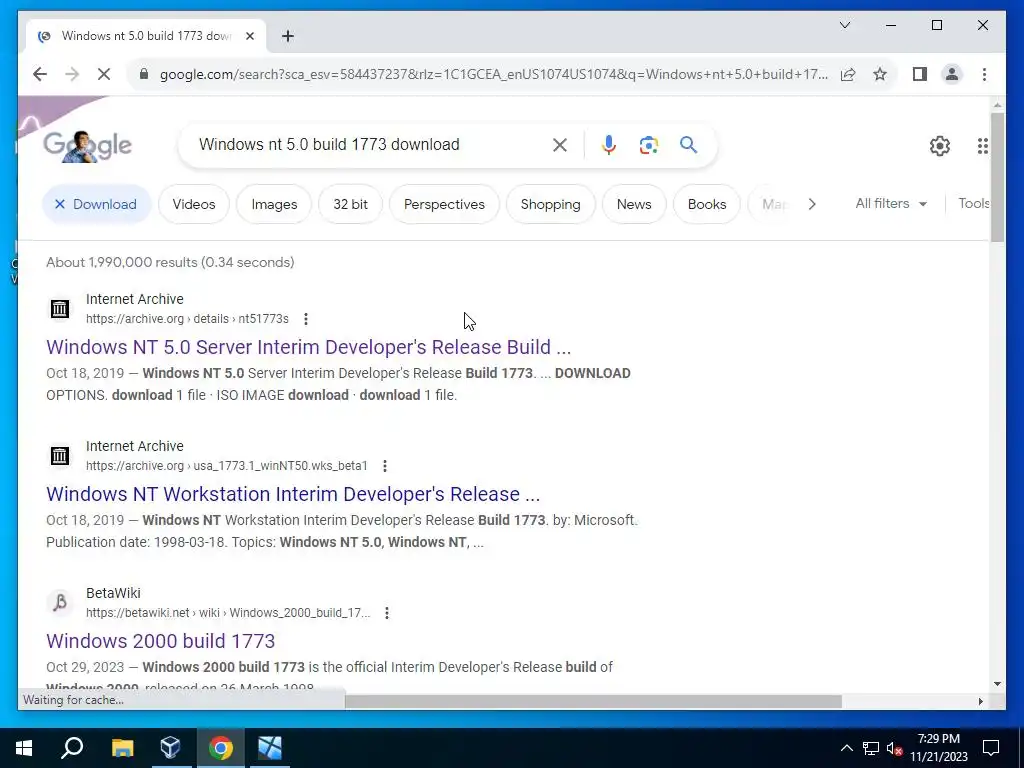1024x768 pixels.
Task: Select the Shopping filter
Action: point(551,204)
